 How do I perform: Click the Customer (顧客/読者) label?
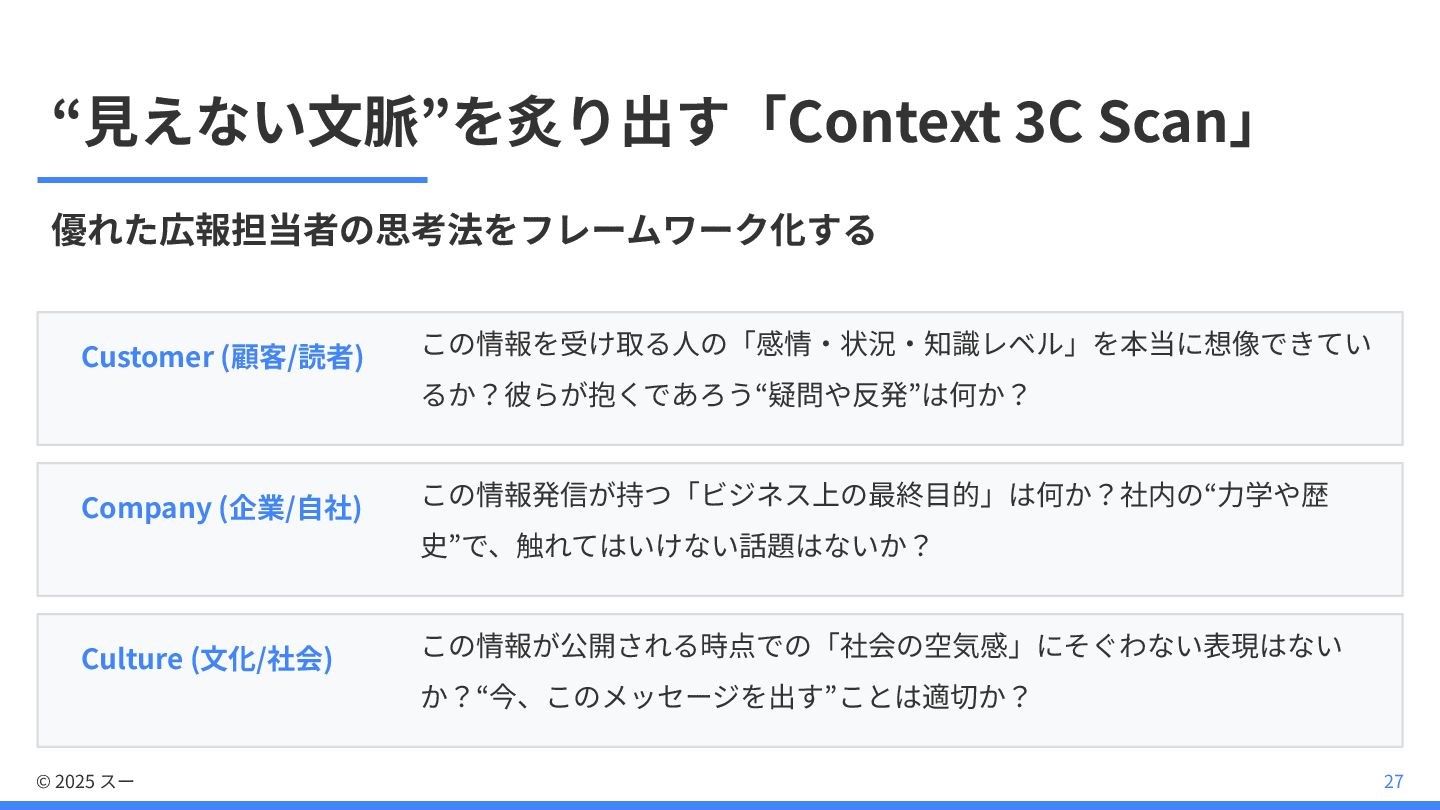tap(222, 357)
